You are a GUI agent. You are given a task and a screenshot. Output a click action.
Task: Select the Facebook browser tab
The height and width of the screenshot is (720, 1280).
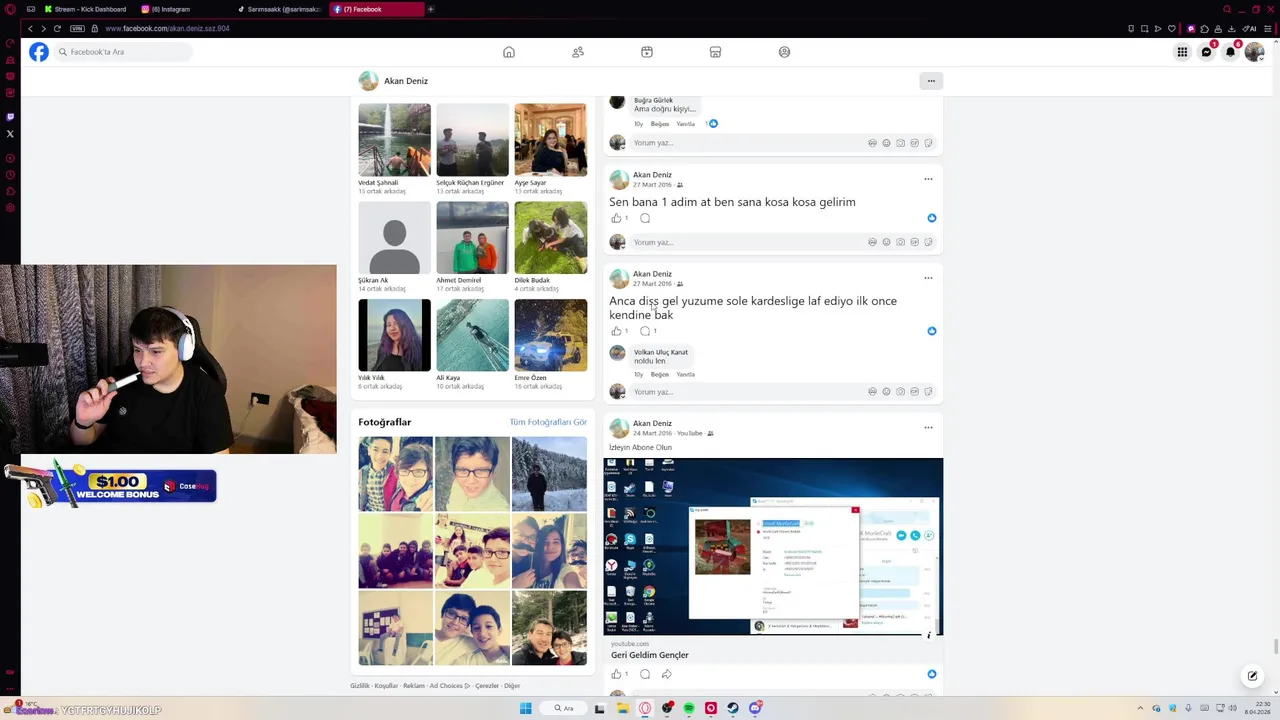point(375,9)
